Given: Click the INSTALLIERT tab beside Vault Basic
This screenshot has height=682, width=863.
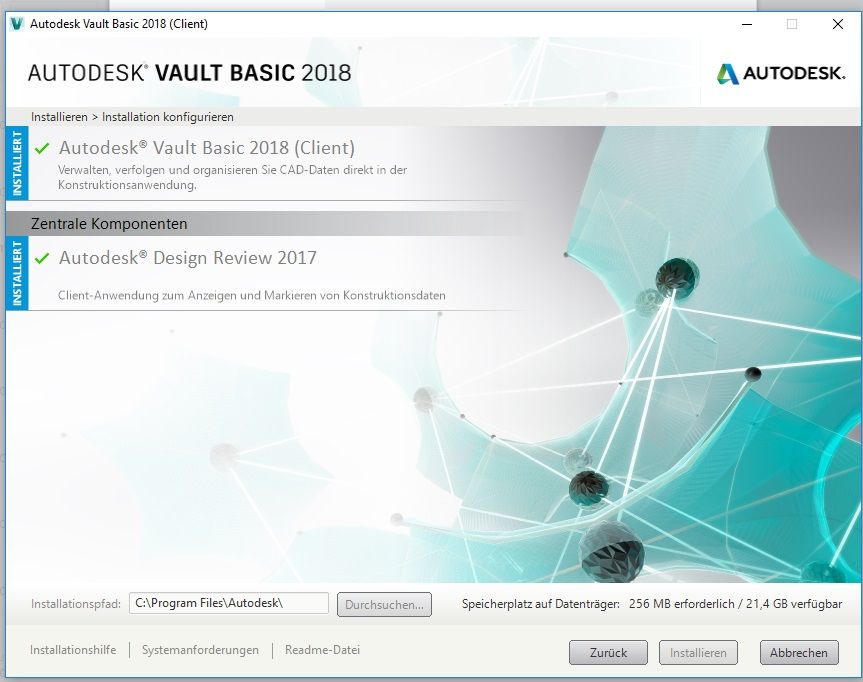Looking at the screenshot, I should 17,163.
